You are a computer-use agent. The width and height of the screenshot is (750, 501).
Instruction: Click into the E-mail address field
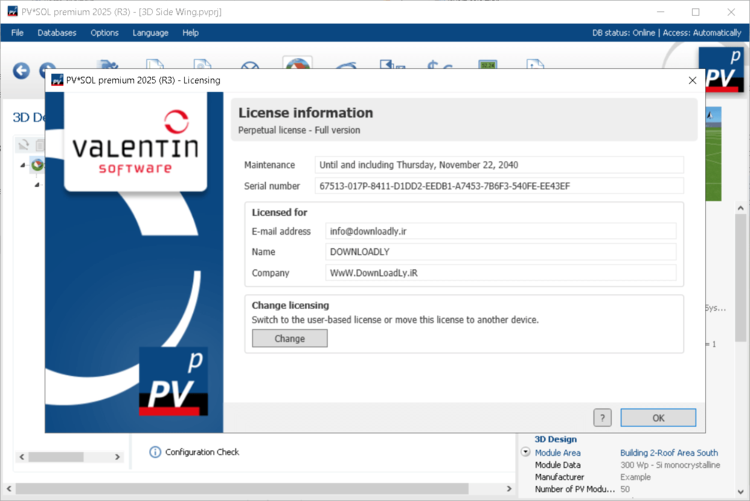coord(501,231)
